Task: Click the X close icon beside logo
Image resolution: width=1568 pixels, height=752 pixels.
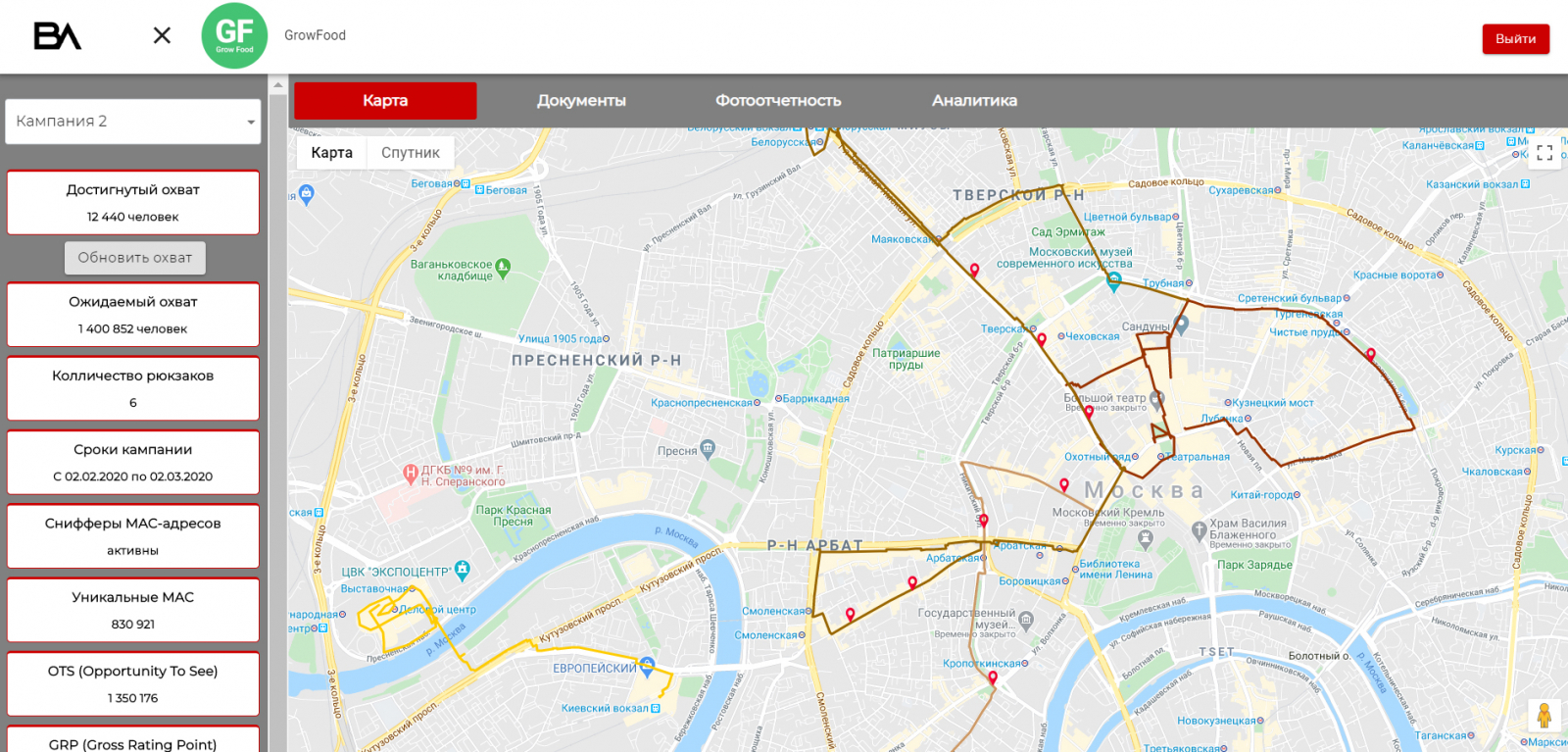Action: click(163, 35)
